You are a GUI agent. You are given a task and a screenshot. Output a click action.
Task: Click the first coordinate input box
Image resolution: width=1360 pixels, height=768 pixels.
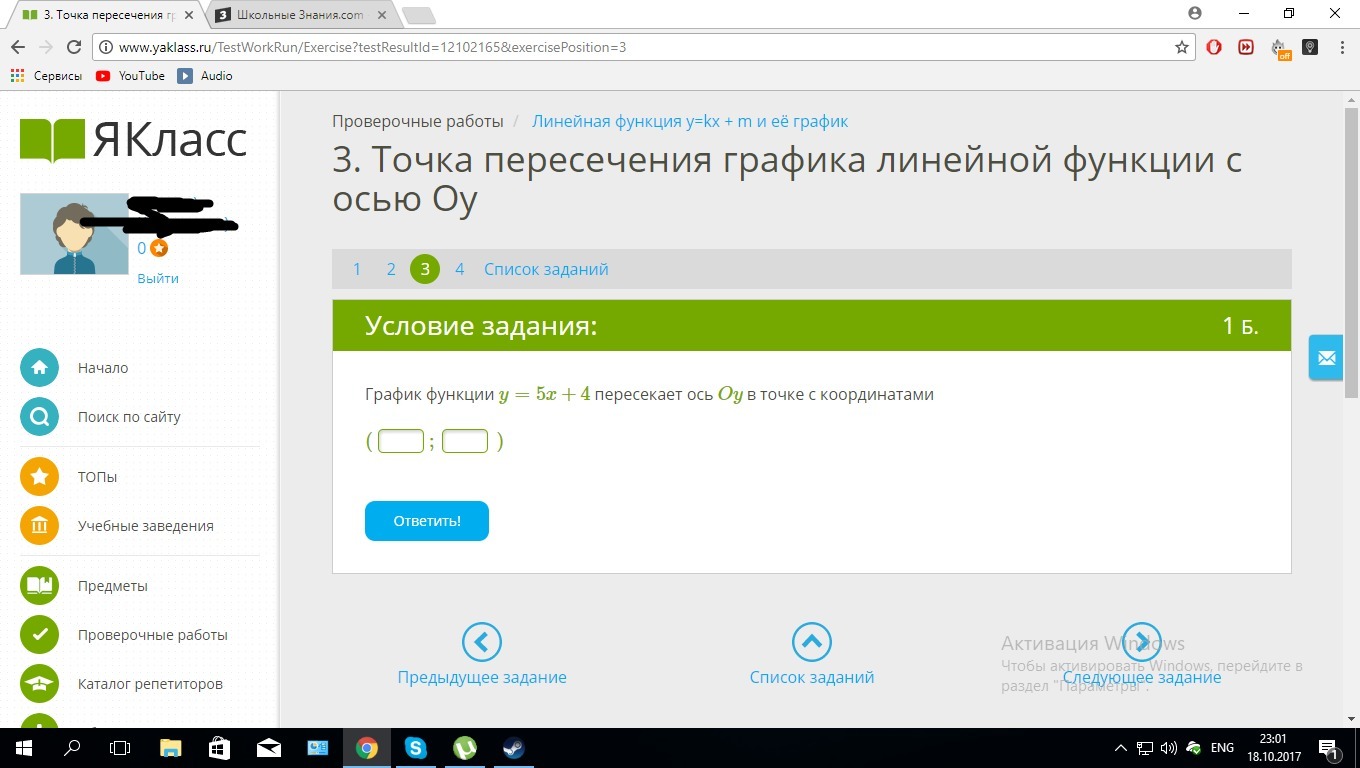(x=401, y=441)
